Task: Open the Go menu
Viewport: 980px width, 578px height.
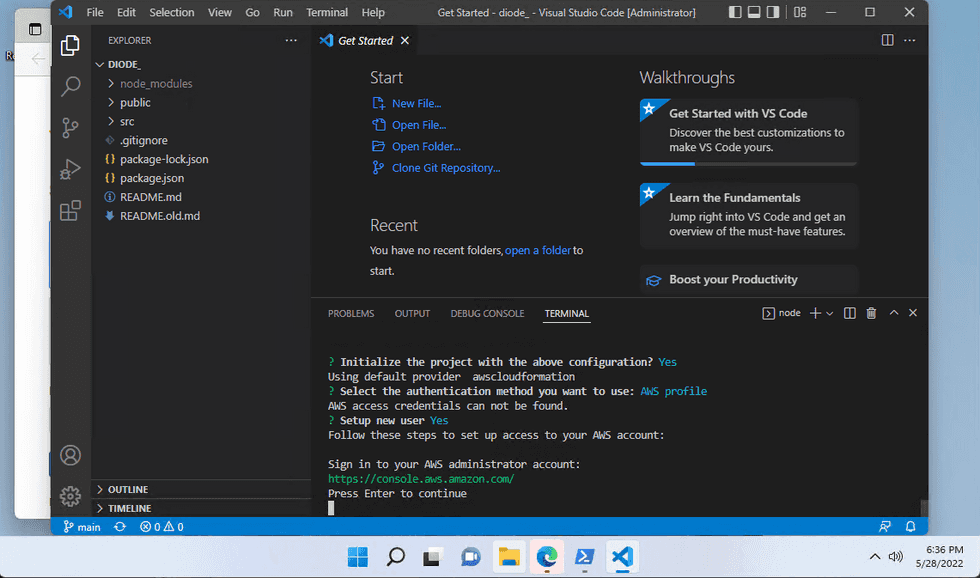Action: [x=252, y=12]
